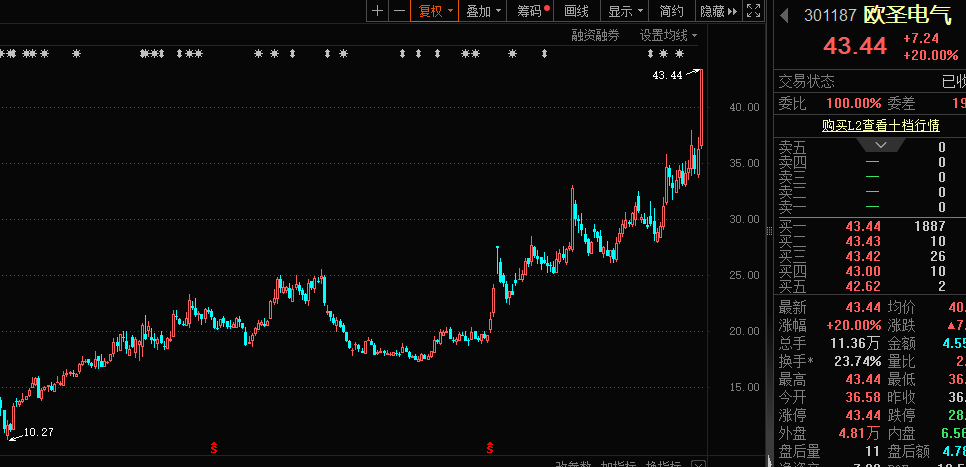966x467 pixels.
Task: Click the red S marker under the chart
Action: (x=213, y=445)
